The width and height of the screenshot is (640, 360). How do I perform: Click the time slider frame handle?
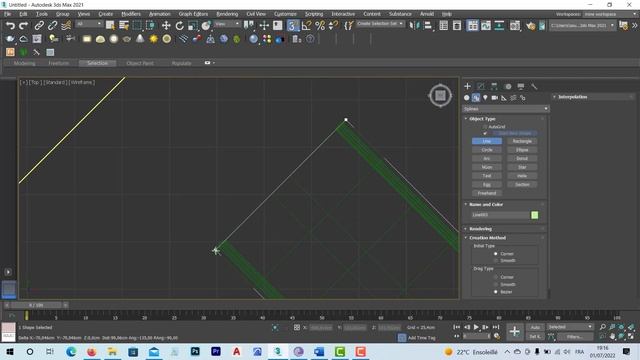click(36, 305)
